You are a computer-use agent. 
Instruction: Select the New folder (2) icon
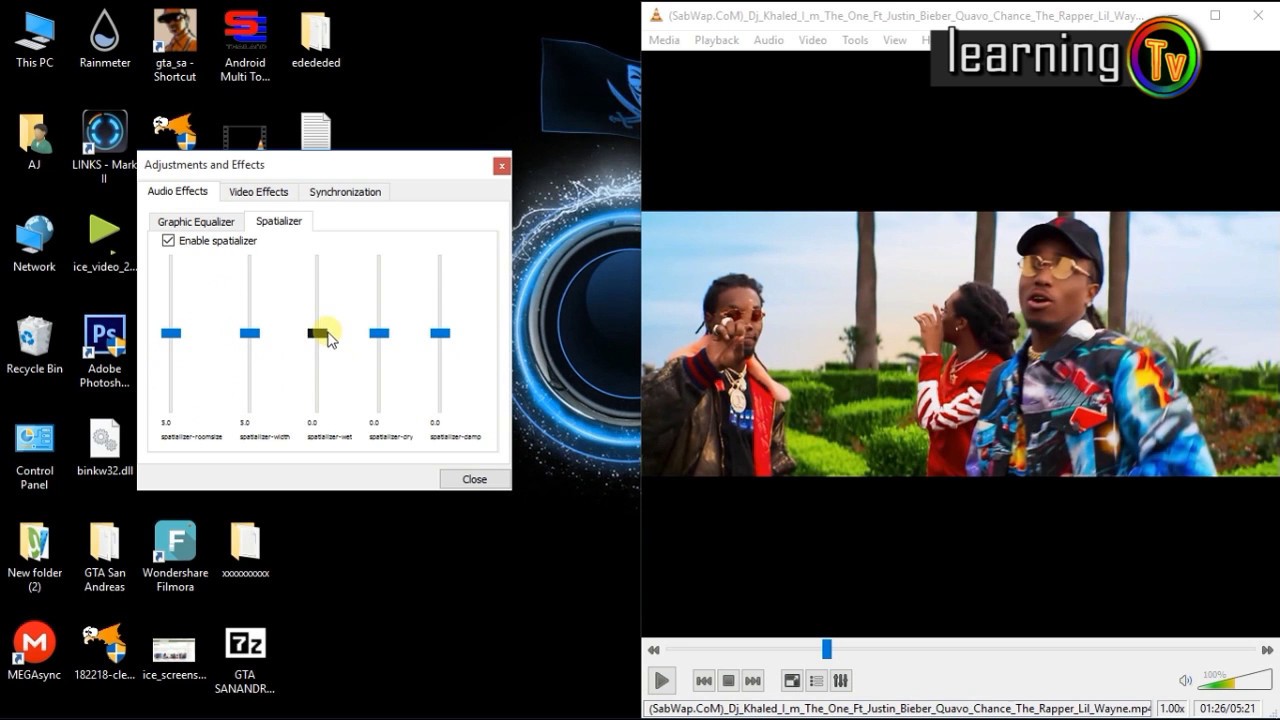(x=34, y=558)
